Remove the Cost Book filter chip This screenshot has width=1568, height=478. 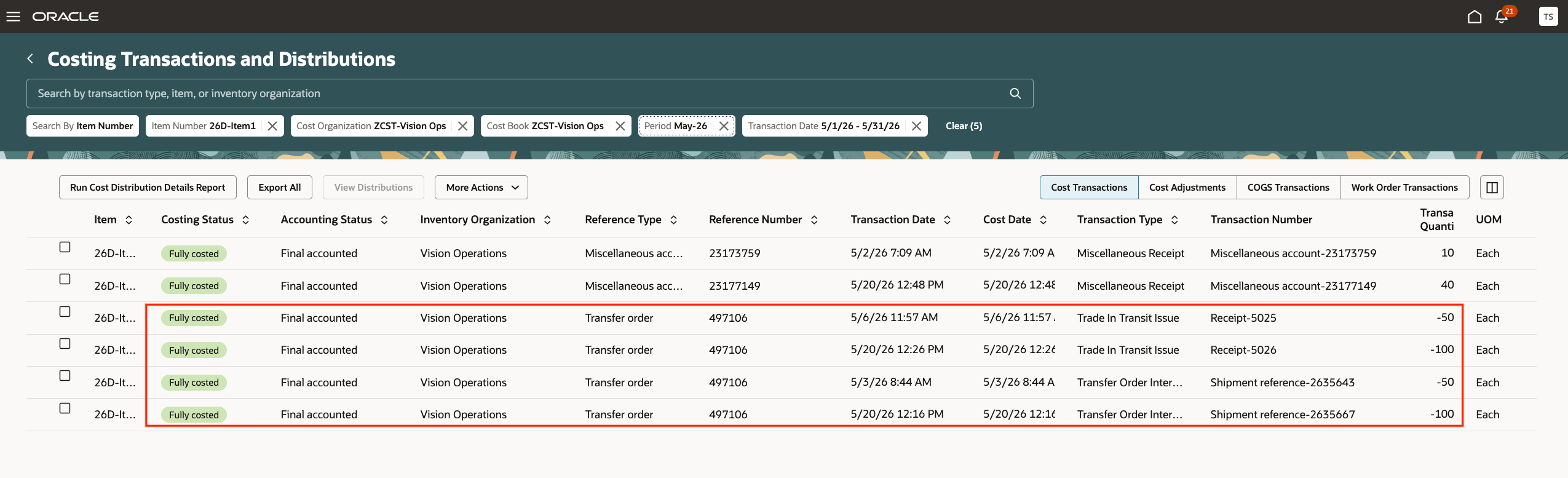coord(620,126)
